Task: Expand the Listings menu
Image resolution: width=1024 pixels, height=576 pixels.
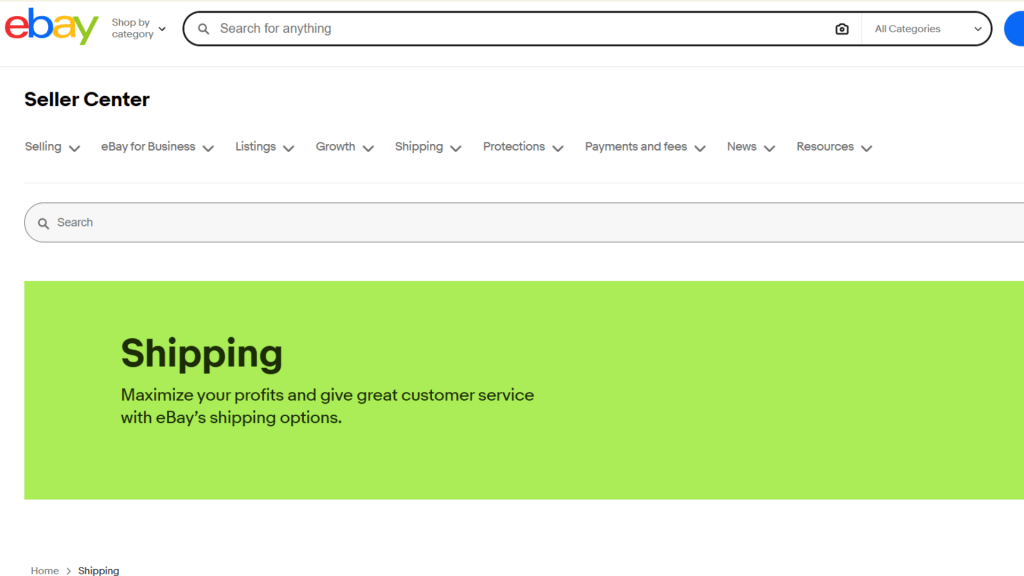Action: (264, 147)
